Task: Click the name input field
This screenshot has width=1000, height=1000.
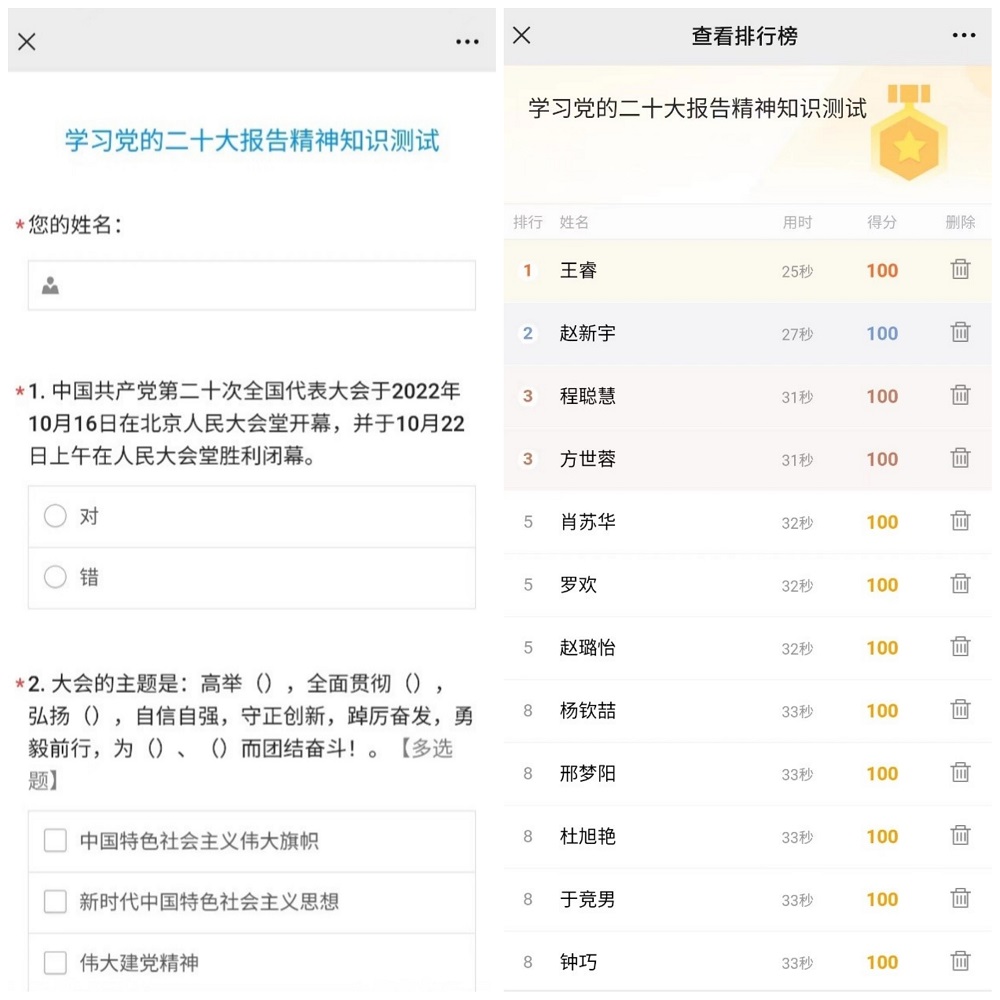Action: click(x=252, y=286)
